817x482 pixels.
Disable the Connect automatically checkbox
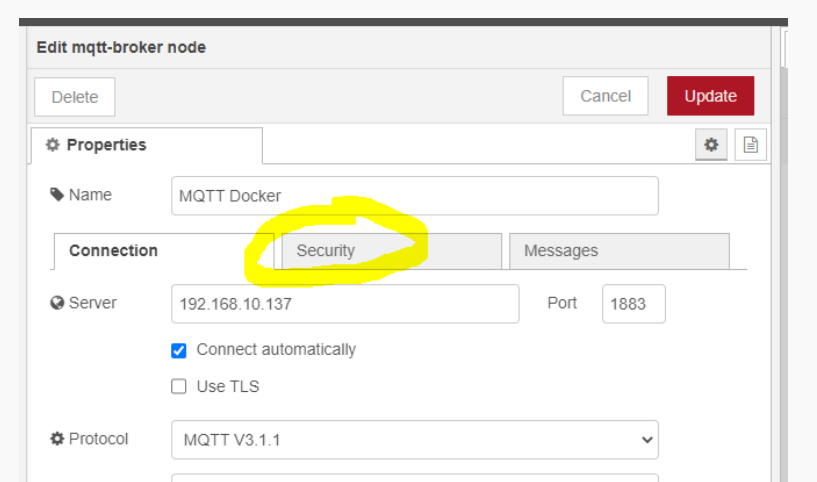pyautogui.click(x=179, y=350)
